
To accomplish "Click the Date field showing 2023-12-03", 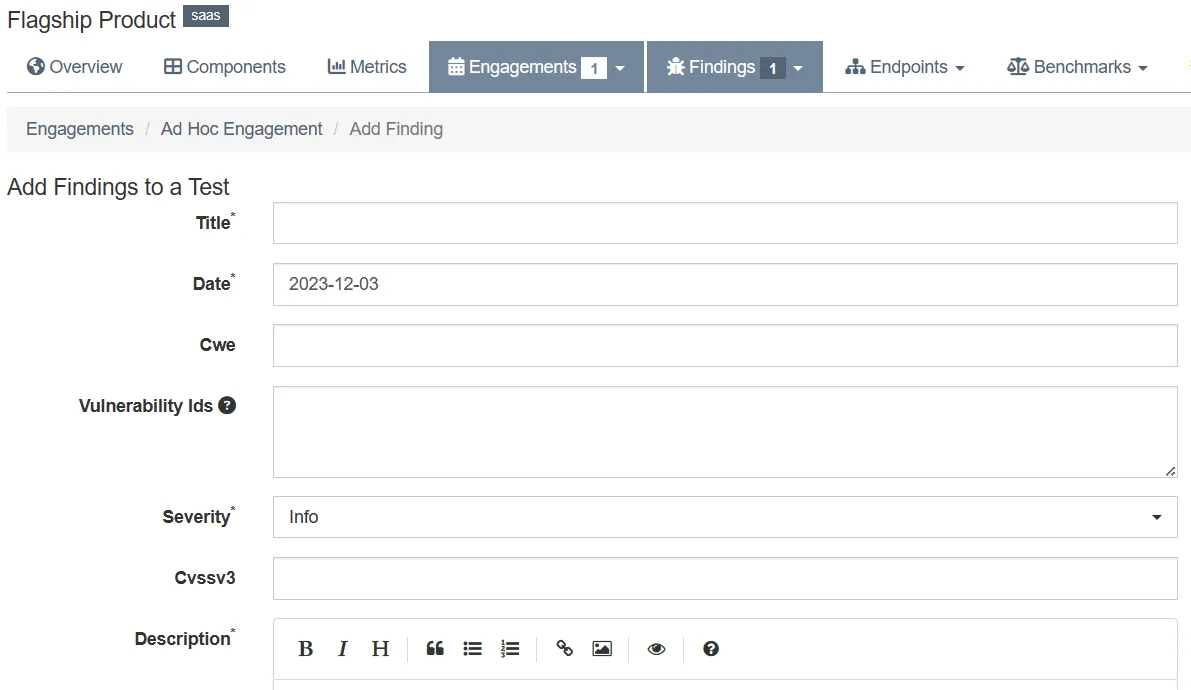I will [725, 284].
